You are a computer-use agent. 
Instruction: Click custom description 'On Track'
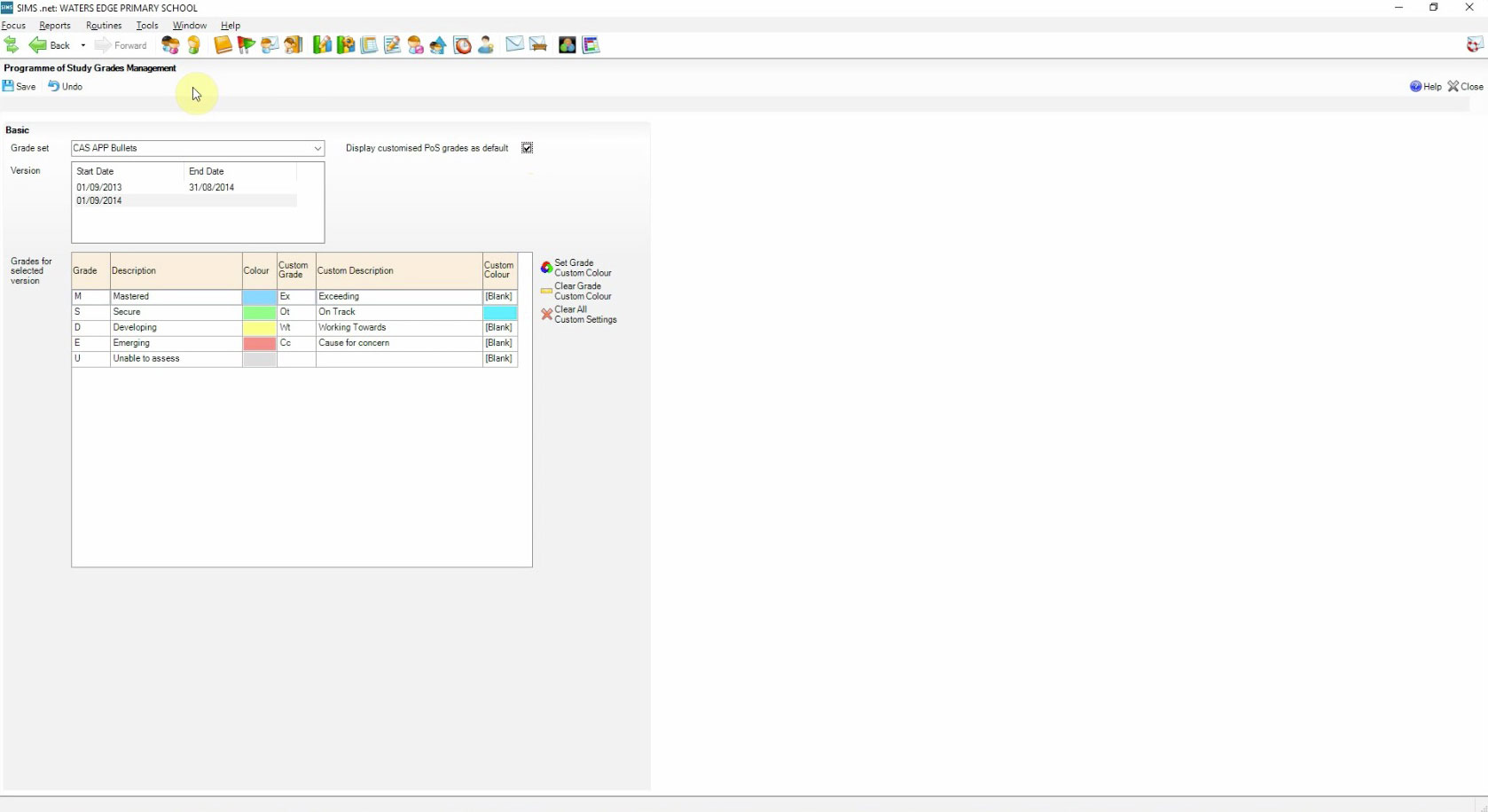[x=399, y=312]
